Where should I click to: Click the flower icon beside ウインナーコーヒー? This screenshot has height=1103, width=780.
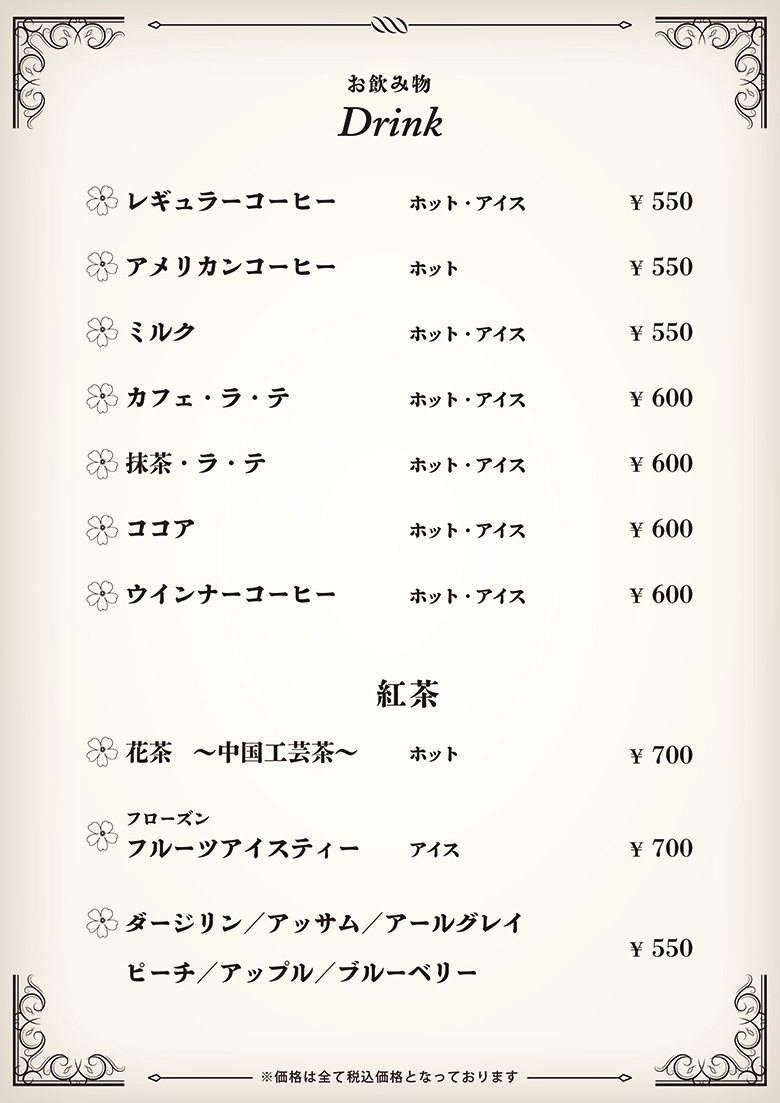click(102, 595)
